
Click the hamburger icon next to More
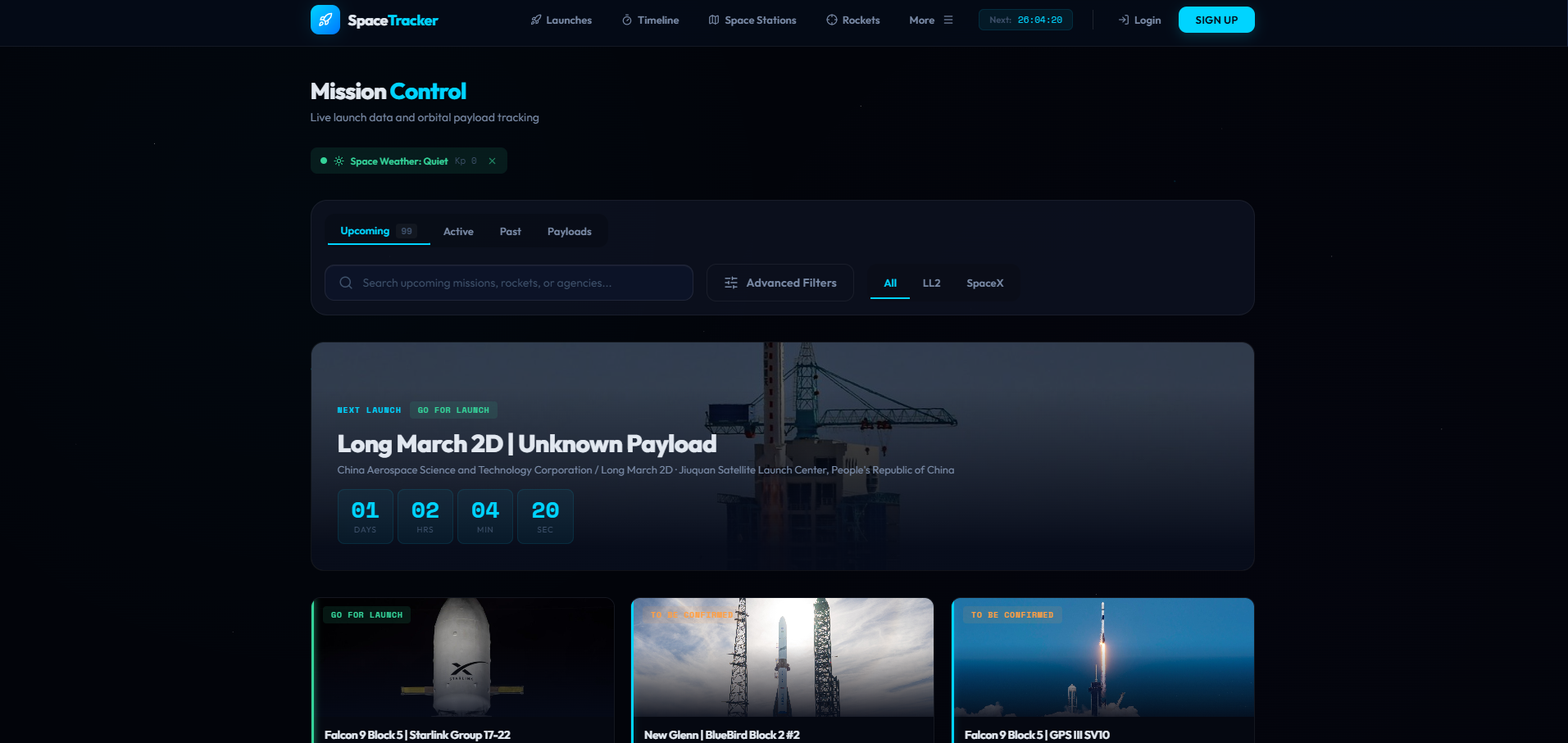pos(948,20)
